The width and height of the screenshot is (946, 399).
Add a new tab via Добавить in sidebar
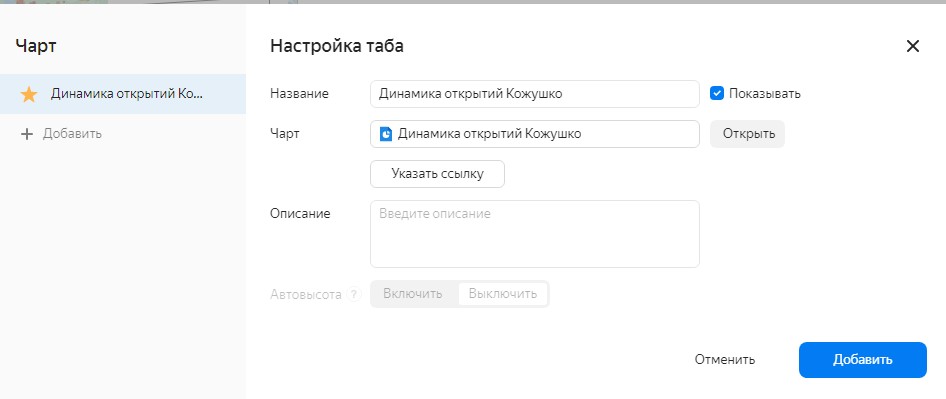[61, 134]
